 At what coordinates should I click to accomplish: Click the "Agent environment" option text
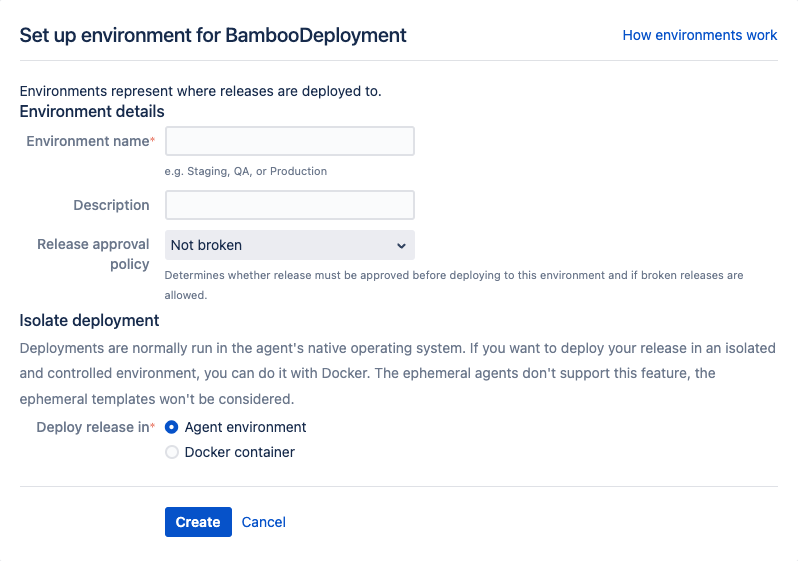point(245,427)
